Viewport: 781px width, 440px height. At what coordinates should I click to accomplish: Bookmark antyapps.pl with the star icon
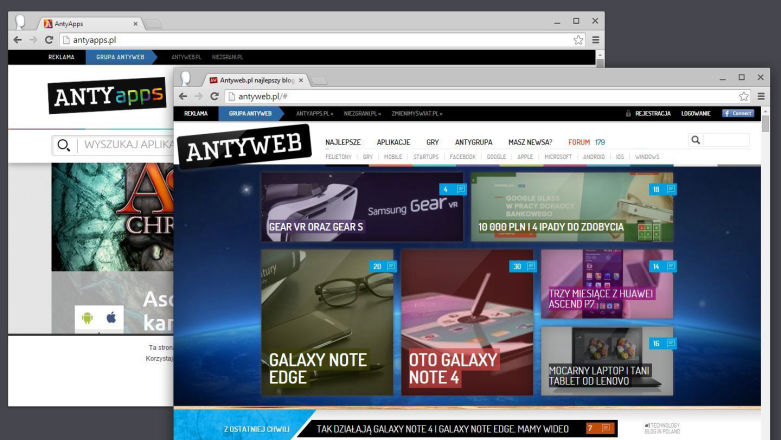[x=578, y=40]
